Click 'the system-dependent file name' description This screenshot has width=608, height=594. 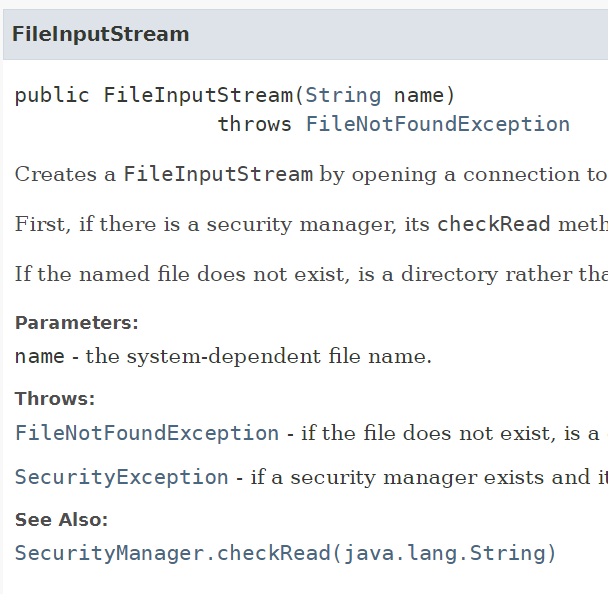tap(259, 356)
